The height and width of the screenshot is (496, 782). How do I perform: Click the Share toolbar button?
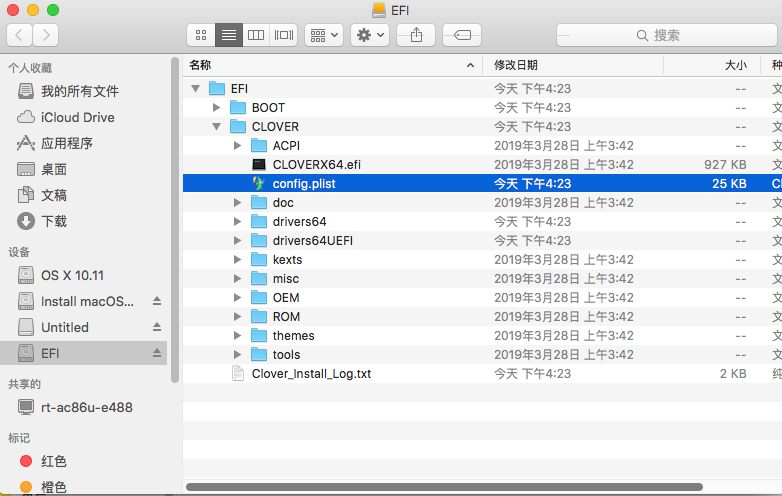click(x=416, y=35)
